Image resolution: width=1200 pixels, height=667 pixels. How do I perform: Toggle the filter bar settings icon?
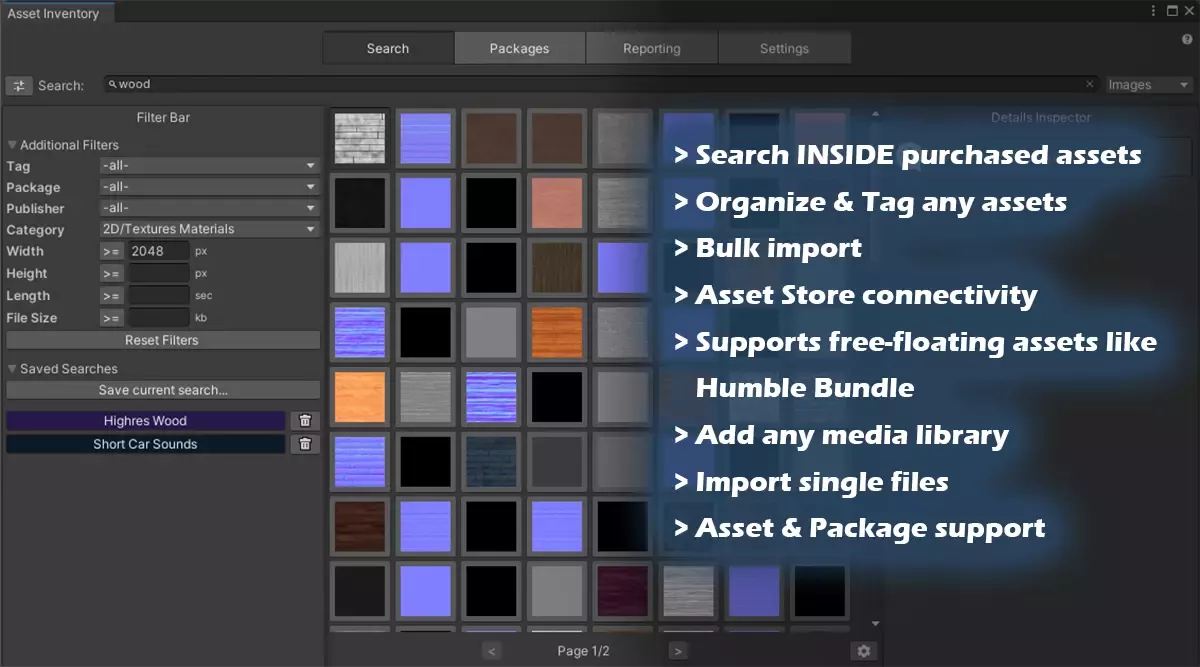19,86
